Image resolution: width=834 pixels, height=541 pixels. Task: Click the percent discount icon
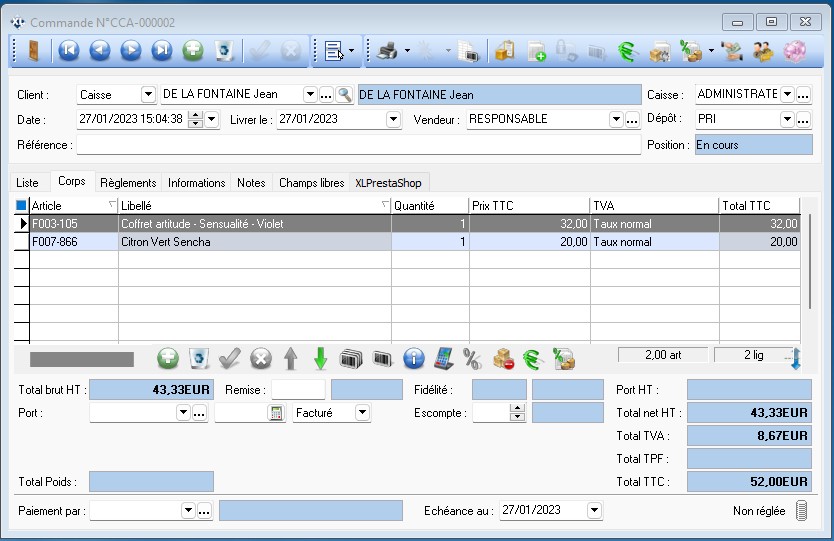tap(472, 358)
